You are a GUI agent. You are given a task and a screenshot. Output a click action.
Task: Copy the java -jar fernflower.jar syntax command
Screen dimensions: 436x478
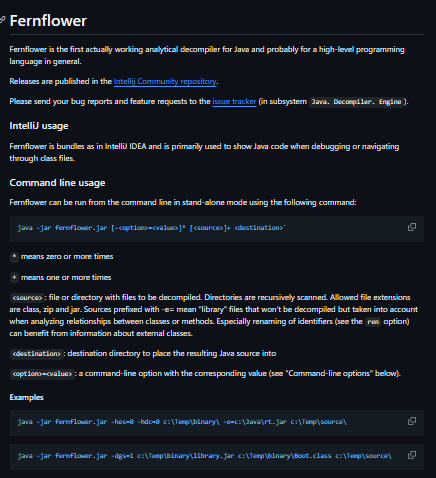[412, 227]
